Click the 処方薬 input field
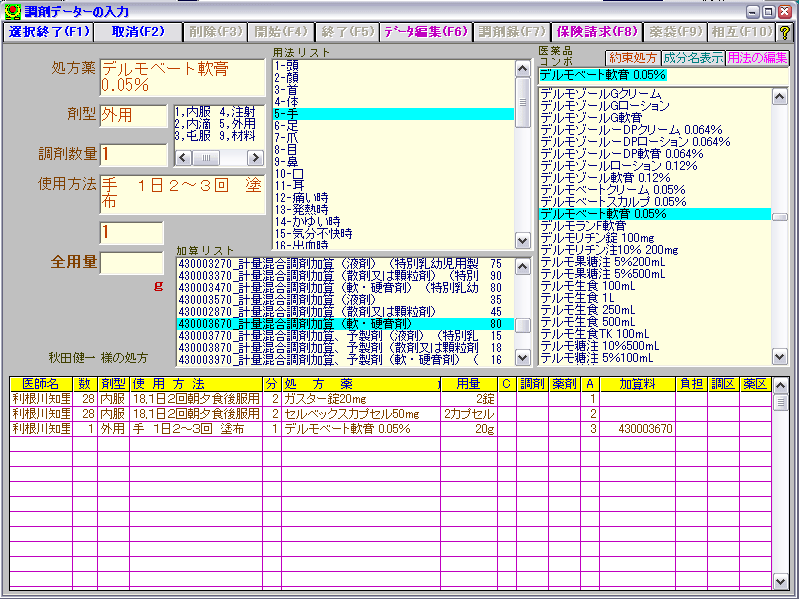The height and width of the screenshot is (600, 800). pyautogui.click(x=183, y=78)
